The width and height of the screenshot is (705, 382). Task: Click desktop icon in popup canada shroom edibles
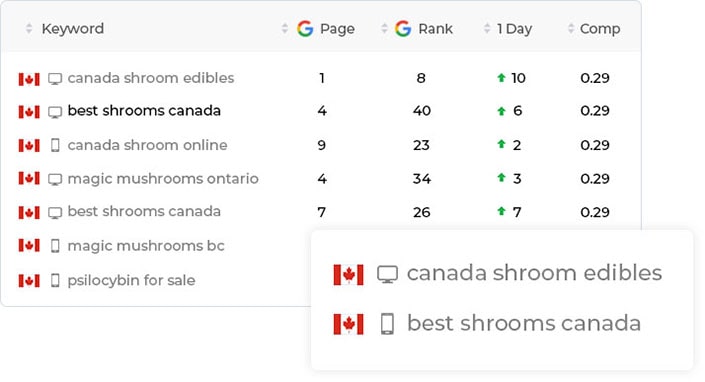pyautogui.click(x=387, y=274)
